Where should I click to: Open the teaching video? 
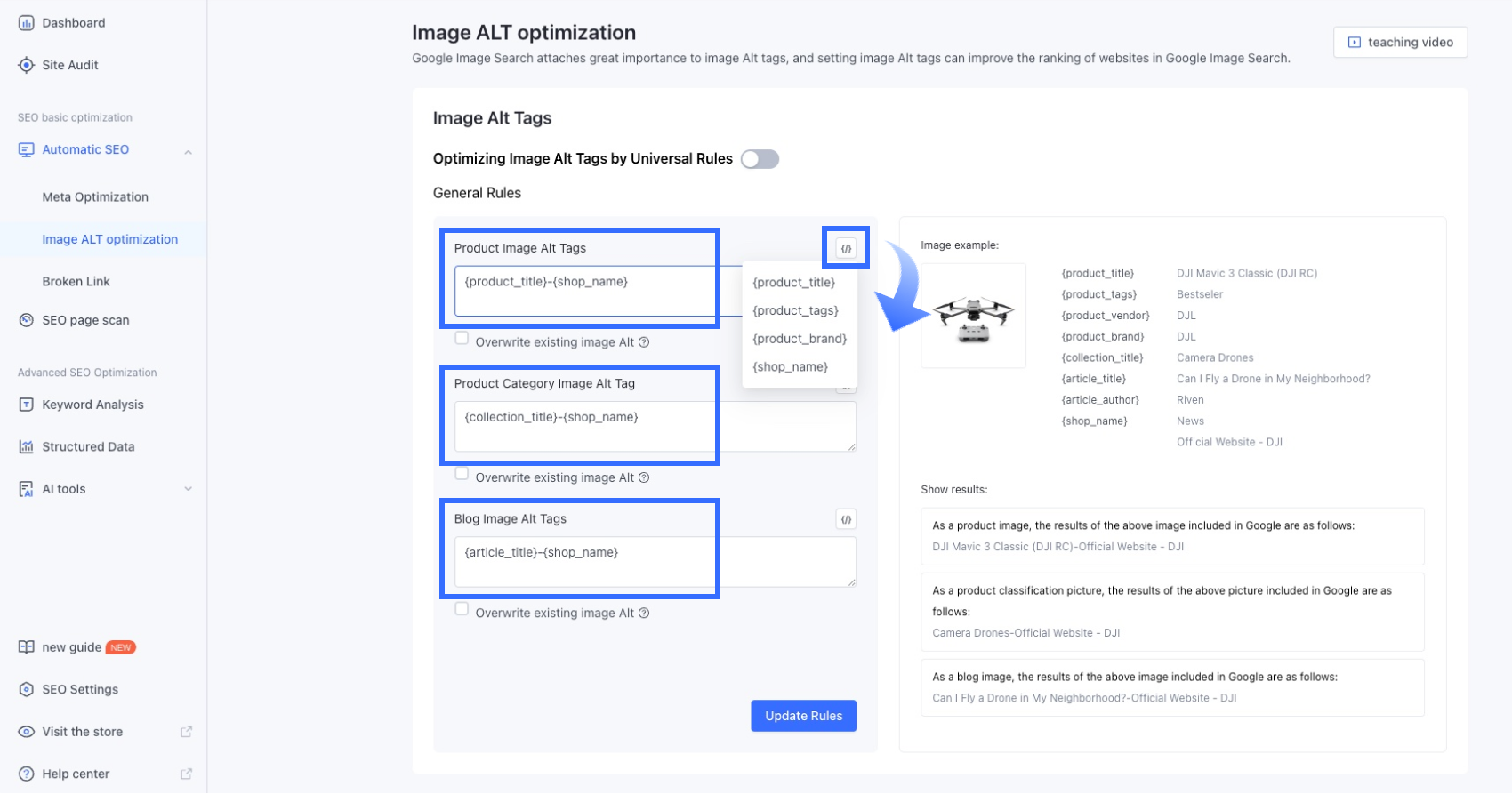[x=1400, y=43]
